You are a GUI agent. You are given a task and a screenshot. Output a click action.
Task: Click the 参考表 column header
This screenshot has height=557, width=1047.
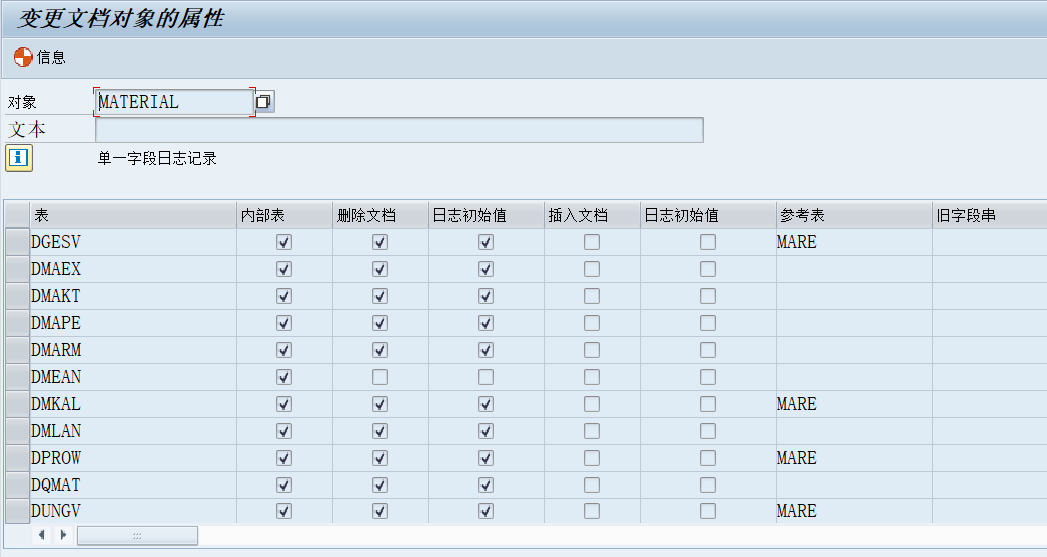click(x=854, y=215)
